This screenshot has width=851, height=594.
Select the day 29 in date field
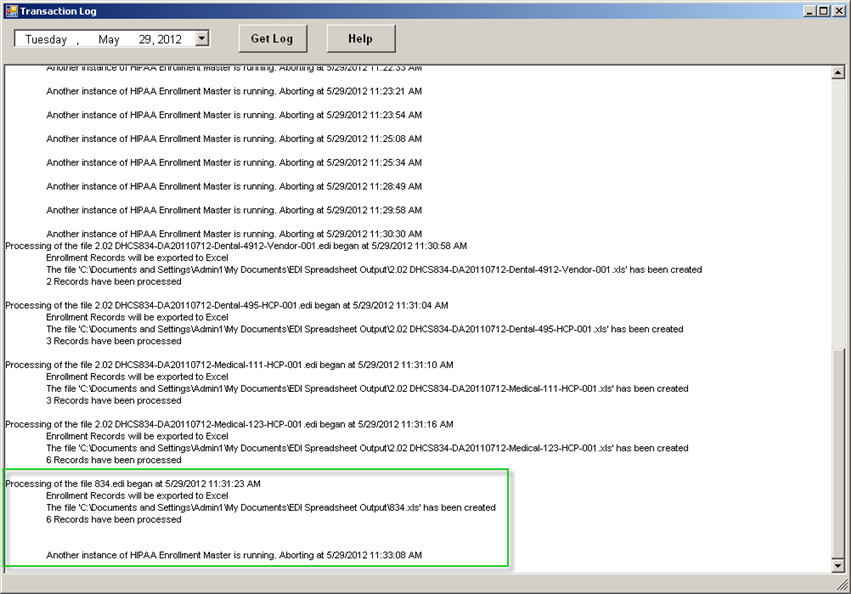click(x=144, y=40)
